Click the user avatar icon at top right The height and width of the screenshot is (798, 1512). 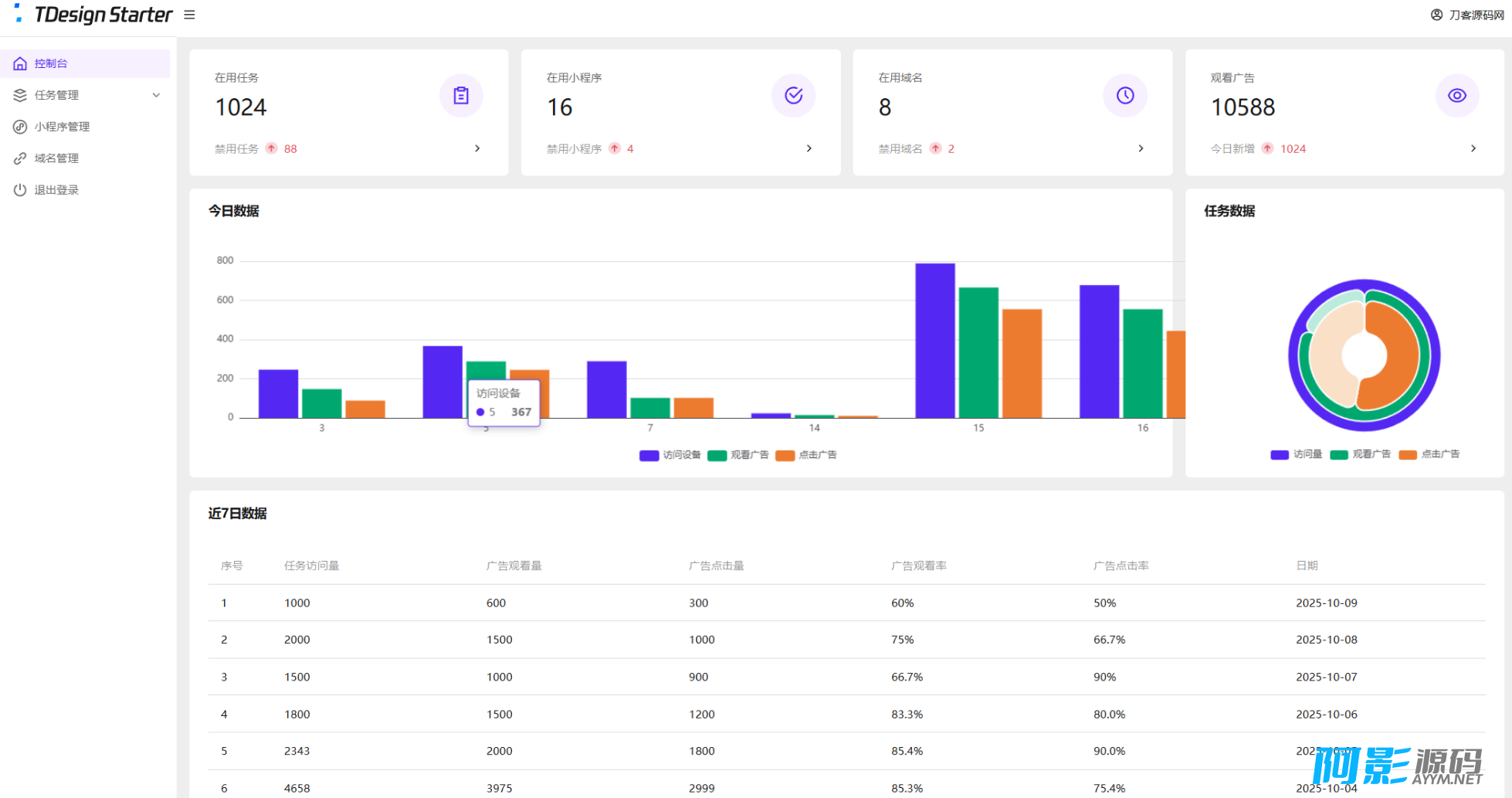coord(1436,15)
